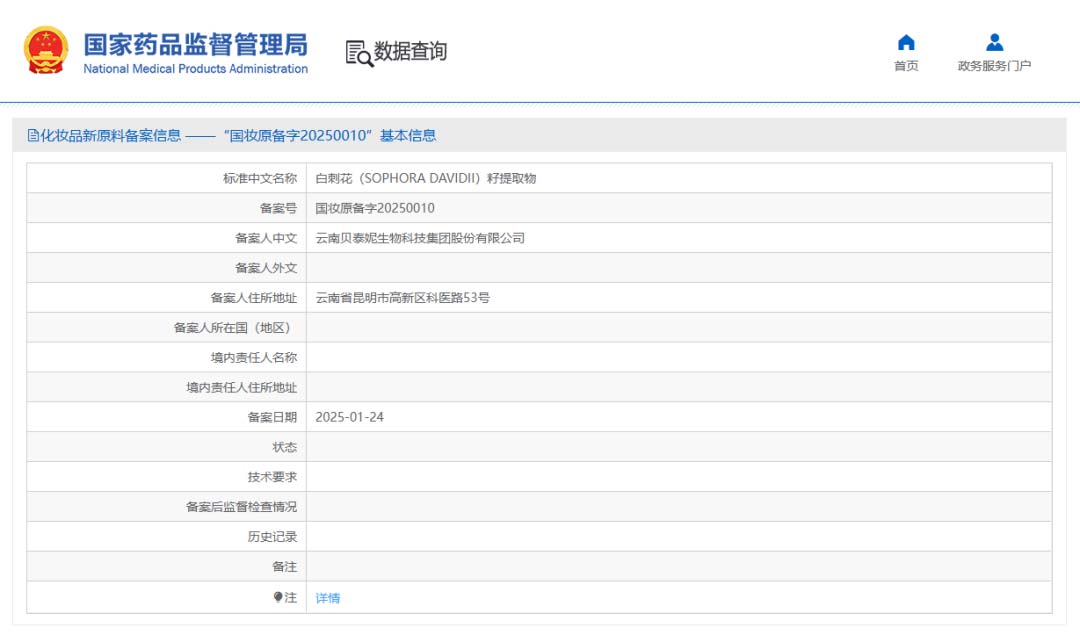Click the 备案号 value 国妆原备字20250010 in the table

coord(375,208)
